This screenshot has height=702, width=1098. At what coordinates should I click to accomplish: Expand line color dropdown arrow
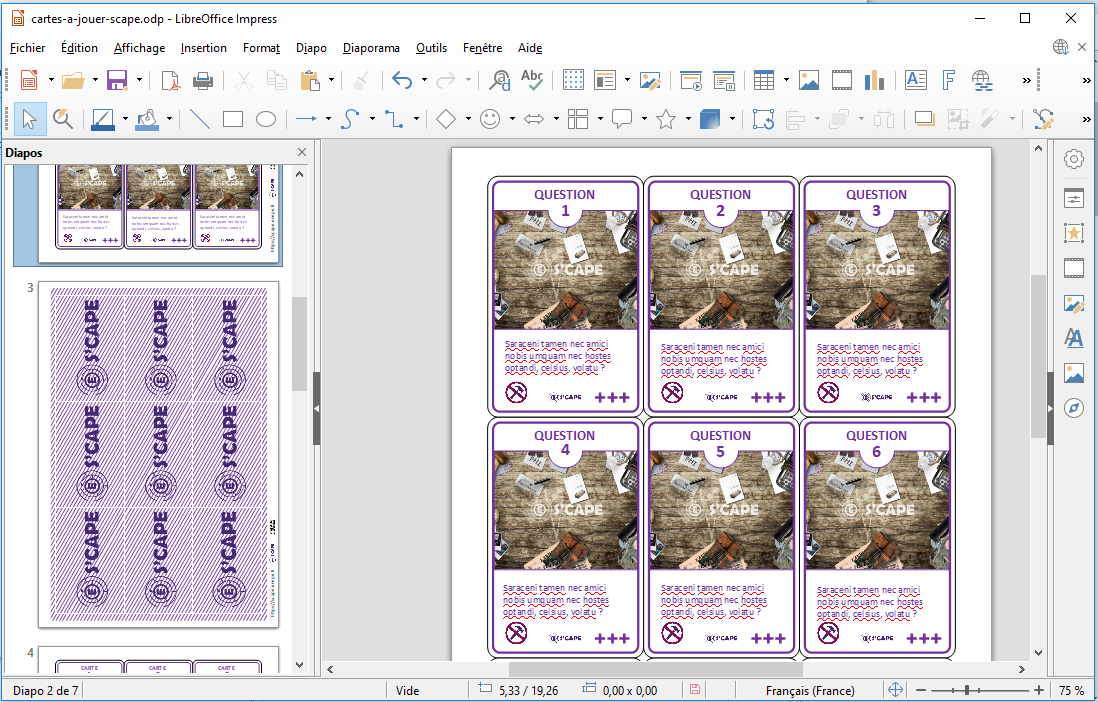[125, 119]
